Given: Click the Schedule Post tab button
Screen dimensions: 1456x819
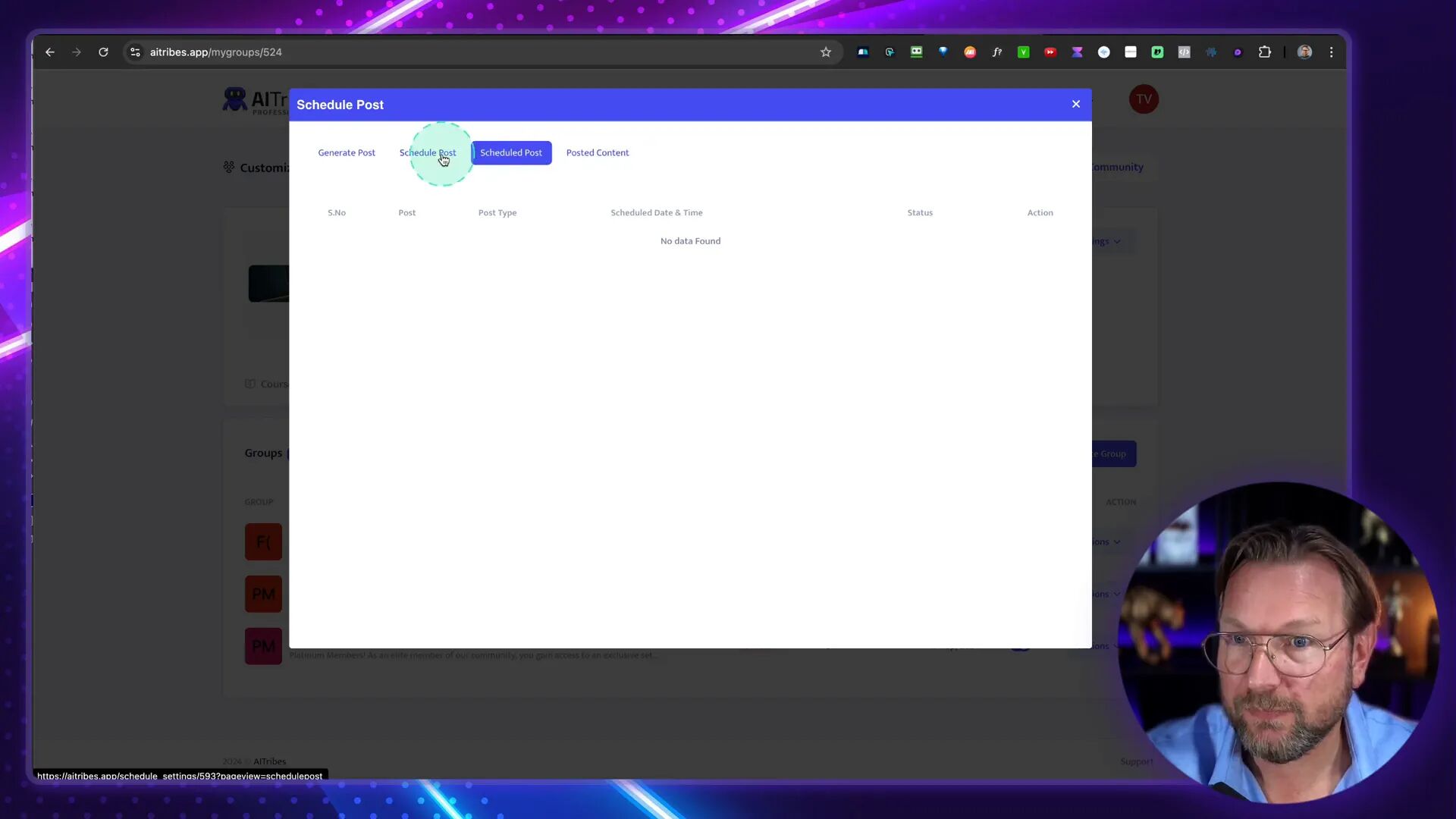Looking at the screenshot, I should 428,152.
